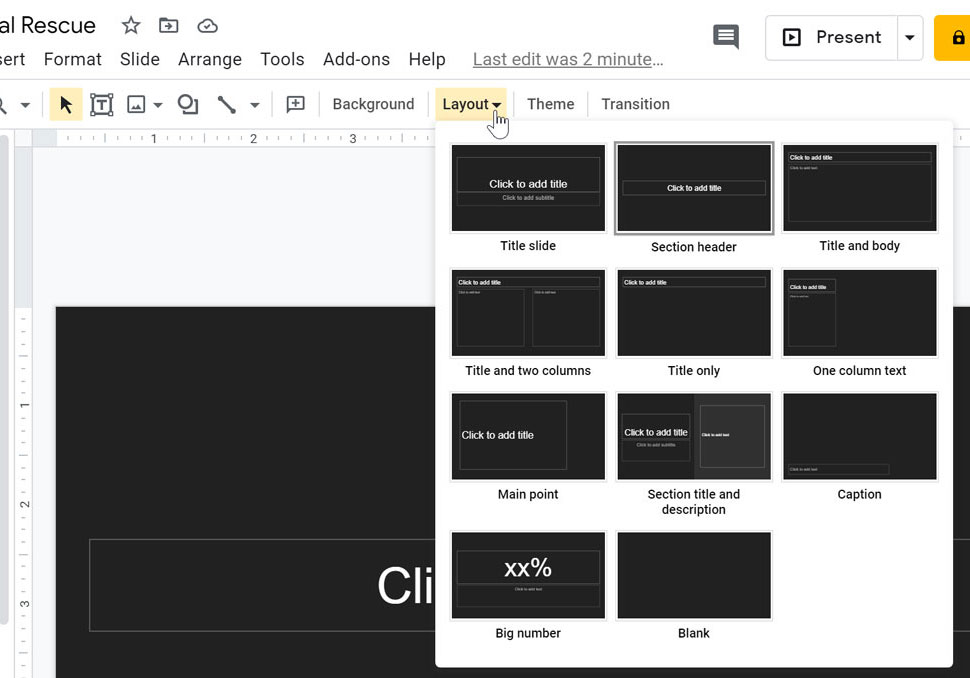This screenshot has width=970, height=678.
Task: Move the presentation to a folder
Action: pos(168,26)
